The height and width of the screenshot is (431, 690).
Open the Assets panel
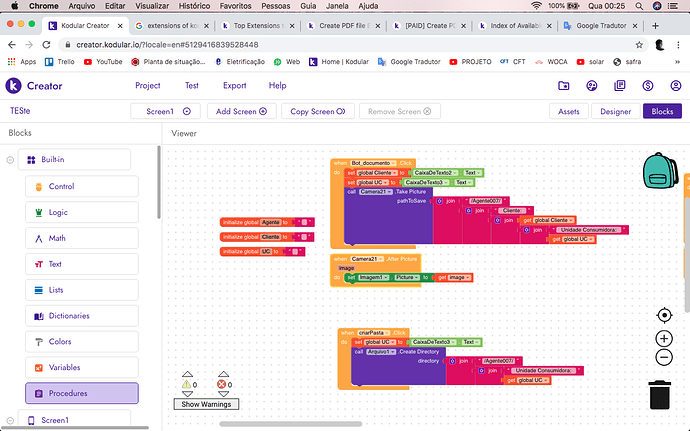[x=569, y=111]
